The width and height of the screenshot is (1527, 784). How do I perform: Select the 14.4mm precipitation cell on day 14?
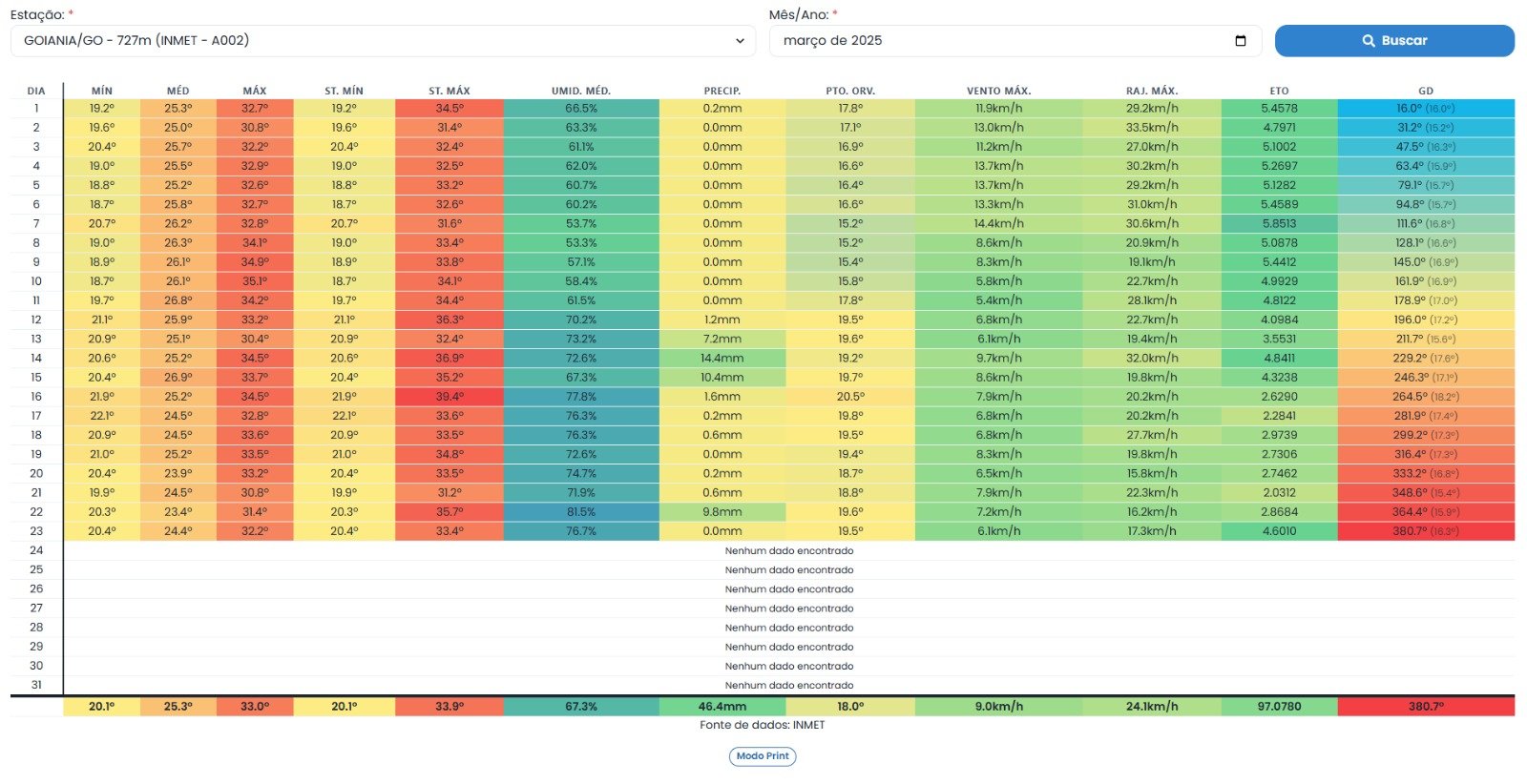click(x=722, y=359)
